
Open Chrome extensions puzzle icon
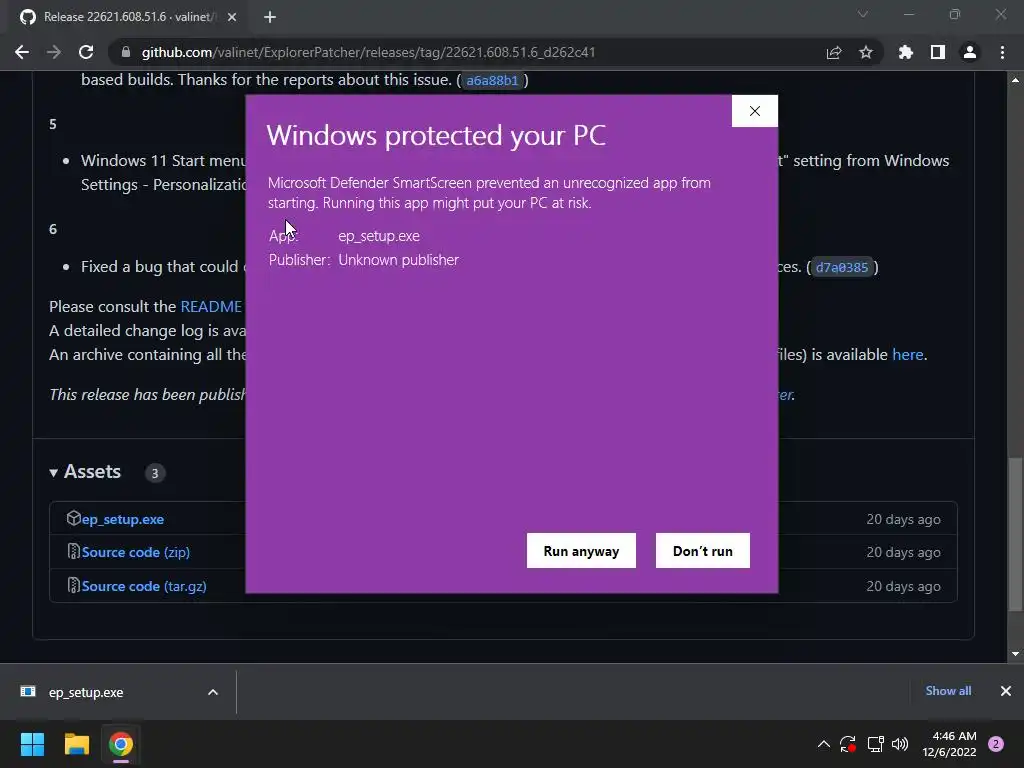906,52
